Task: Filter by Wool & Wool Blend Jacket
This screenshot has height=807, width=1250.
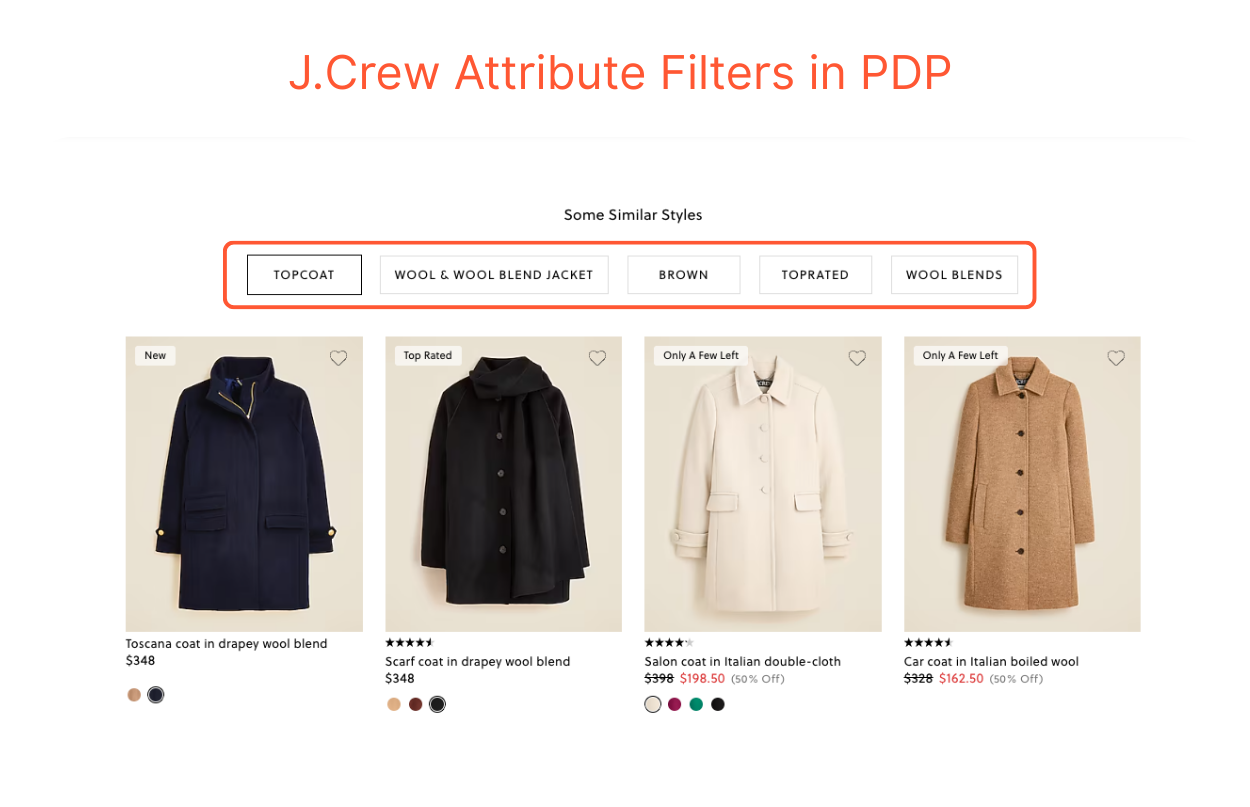Action: pos(494,275)
